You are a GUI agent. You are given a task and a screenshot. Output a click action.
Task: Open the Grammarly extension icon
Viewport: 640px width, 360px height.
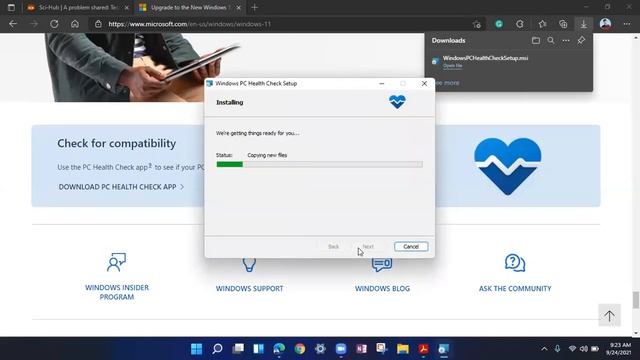pos(499,24)
